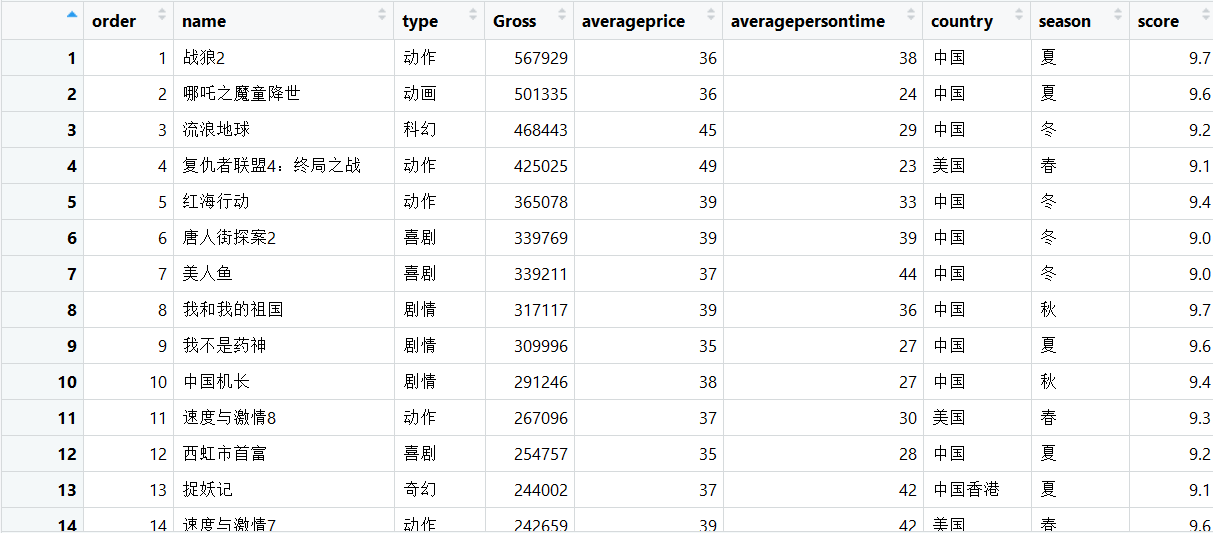Screen dimensions: 1213x533
Task: Sort by the averagepersontime column arrows
Action: coord(911,16)
